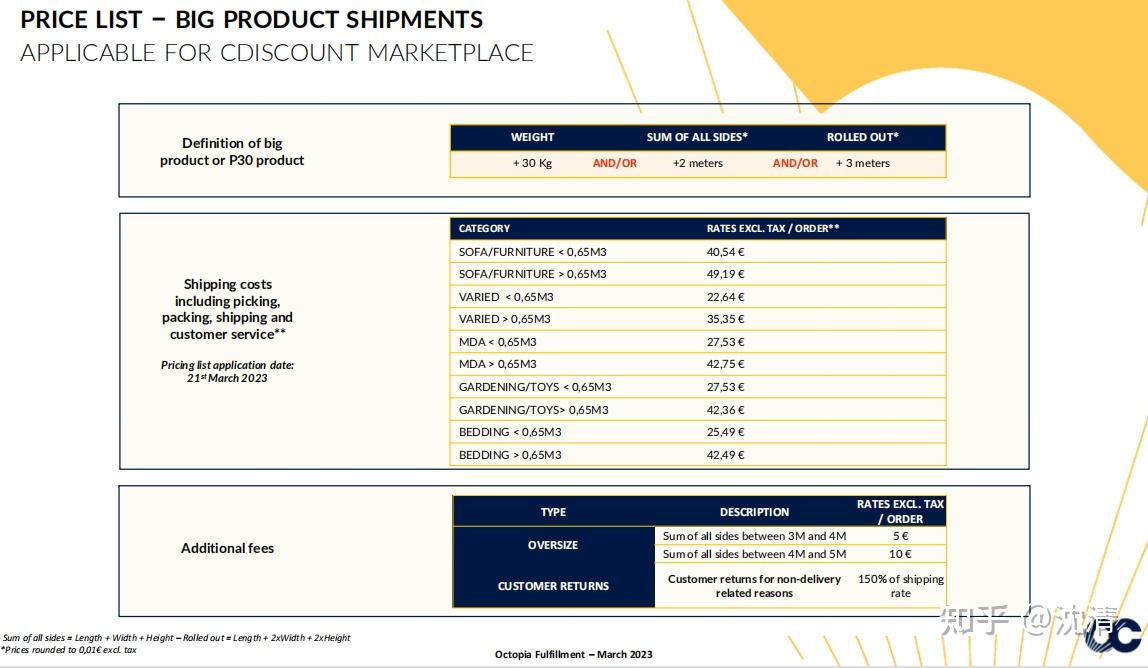This screenshot has height=668, width=1148.
Task: Select the VARIED < 0,65M3 row
Action: point(506,297)
